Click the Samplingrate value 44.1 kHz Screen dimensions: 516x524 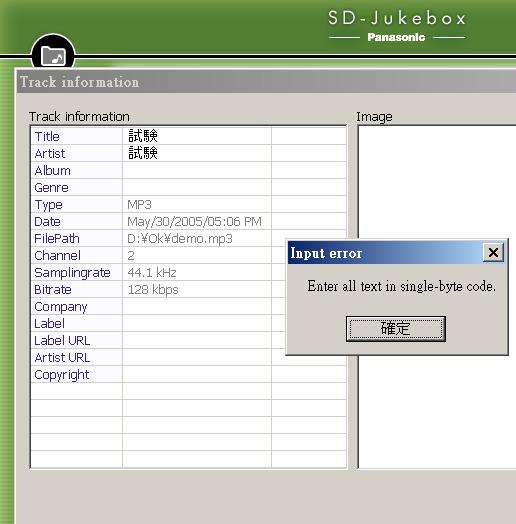[197, 273]
